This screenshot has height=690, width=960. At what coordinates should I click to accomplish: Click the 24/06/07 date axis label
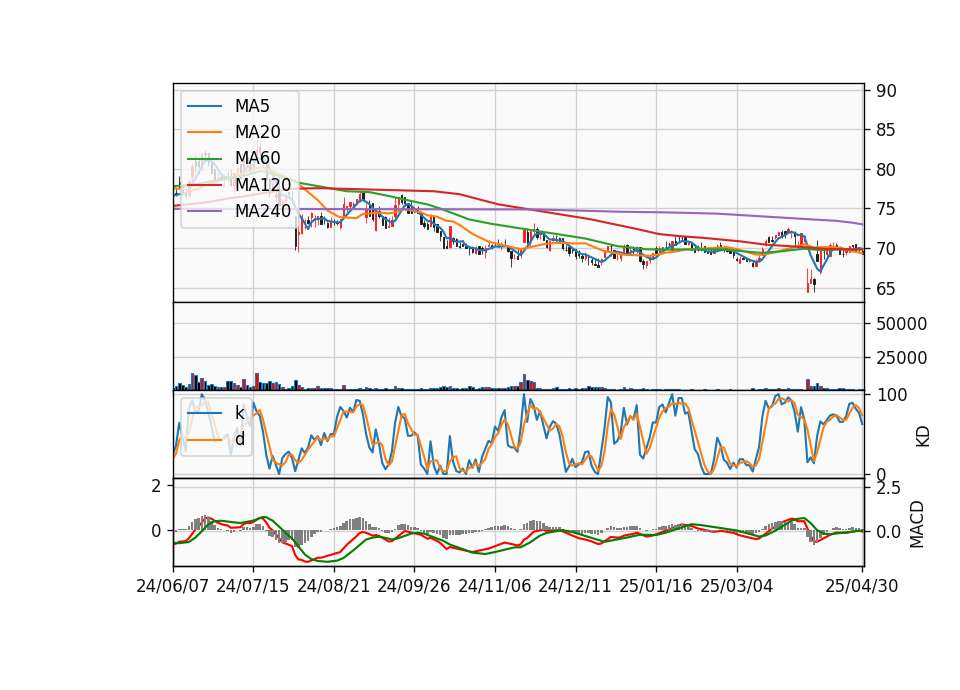pos(173,586)
